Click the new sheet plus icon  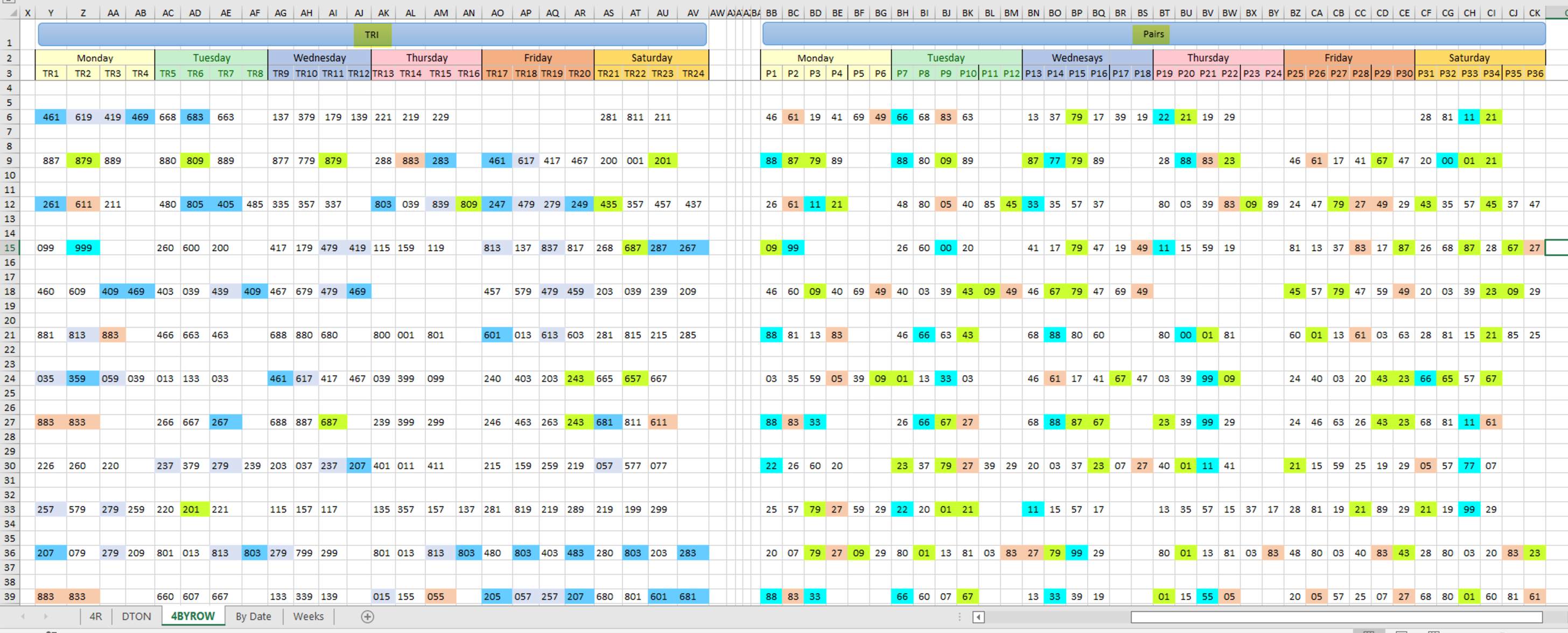coord(367,616)
